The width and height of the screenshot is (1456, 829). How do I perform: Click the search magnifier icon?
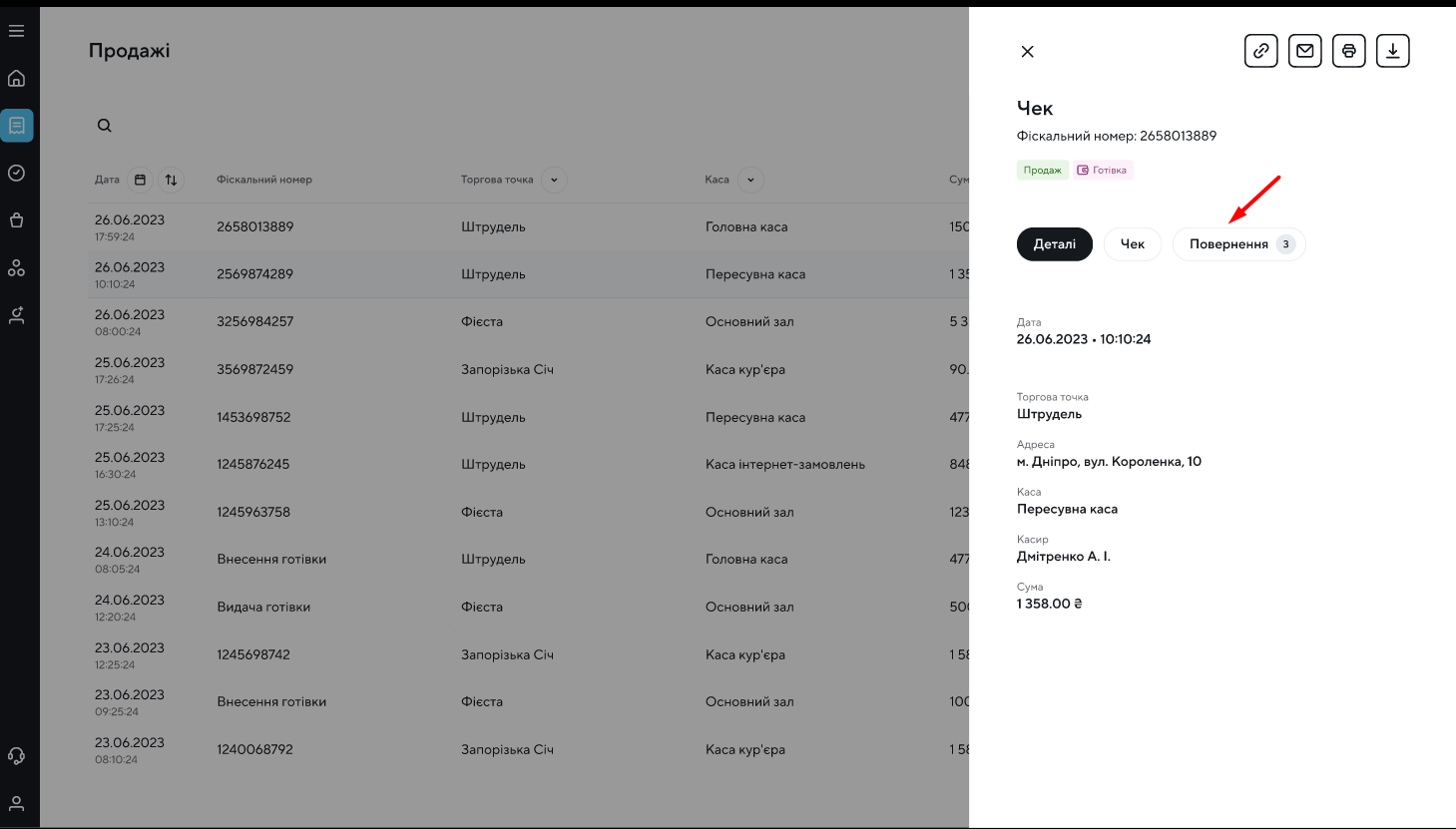coord(105,126)
